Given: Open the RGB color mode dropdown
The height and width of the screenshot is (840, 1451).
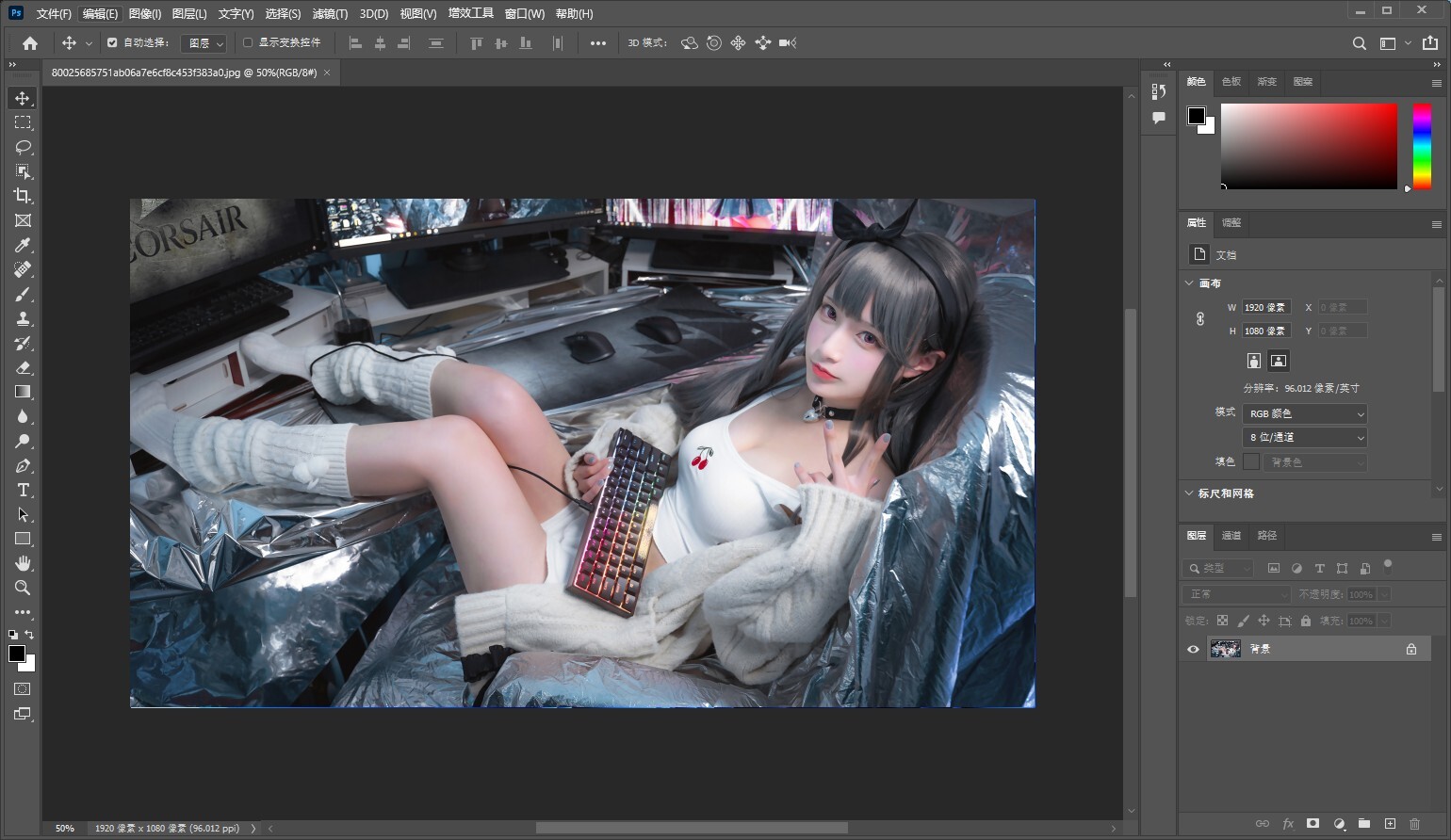Looking at the screenshot, I should click(1305, 413).
